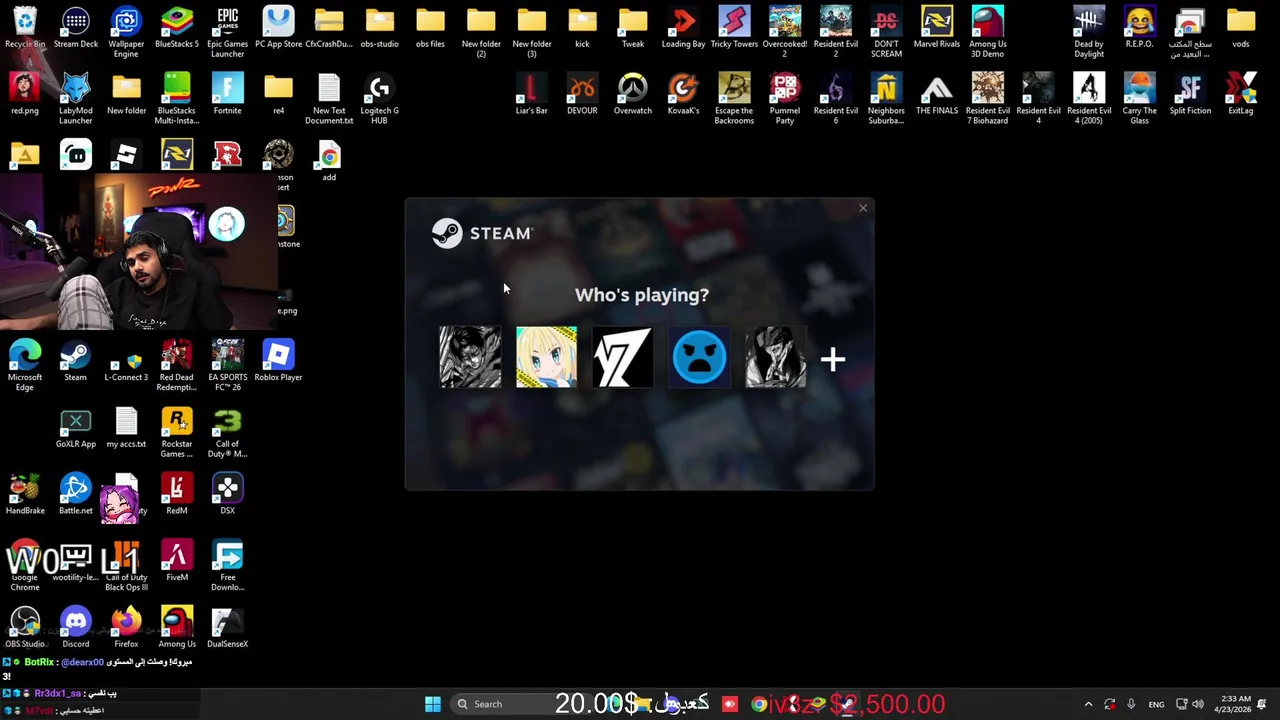The height and width of the screenshot is (720, 1280).
Task: Open Battle.net desktop shortcut
Action: (x=76, y=494)
